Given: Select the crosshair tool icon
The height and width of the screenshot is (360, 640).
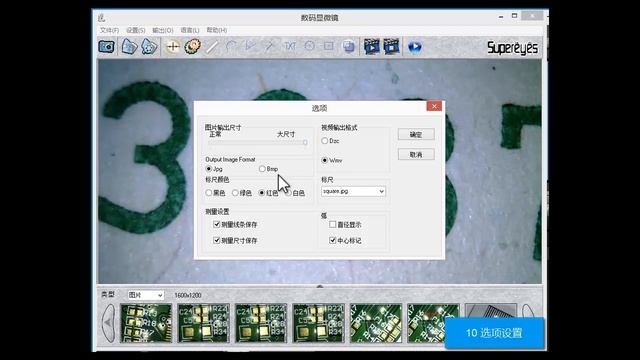Looking at the screenshot, I should [x=173, y=47].
